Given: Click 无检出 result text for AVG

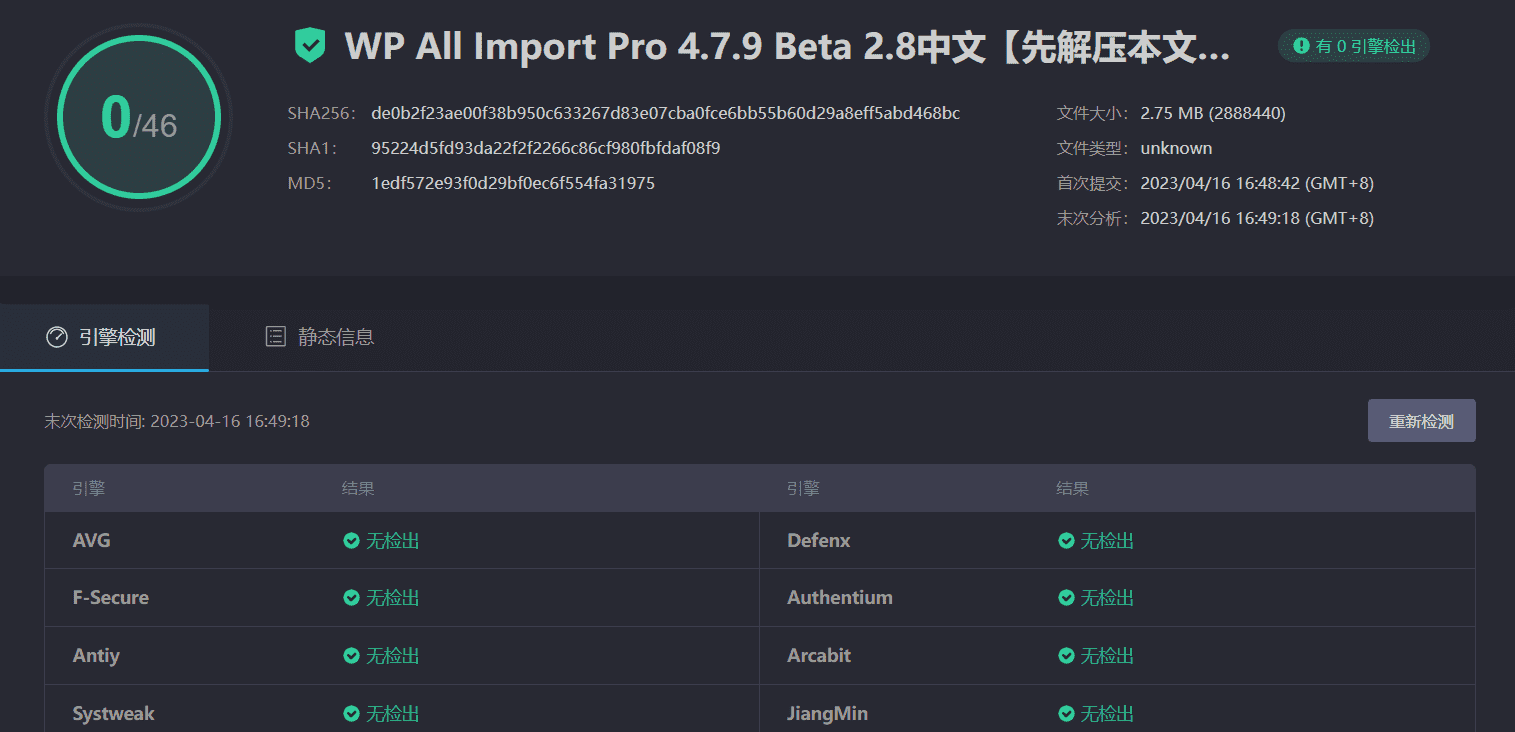Looking at the screenshot, I should [392, 541].
